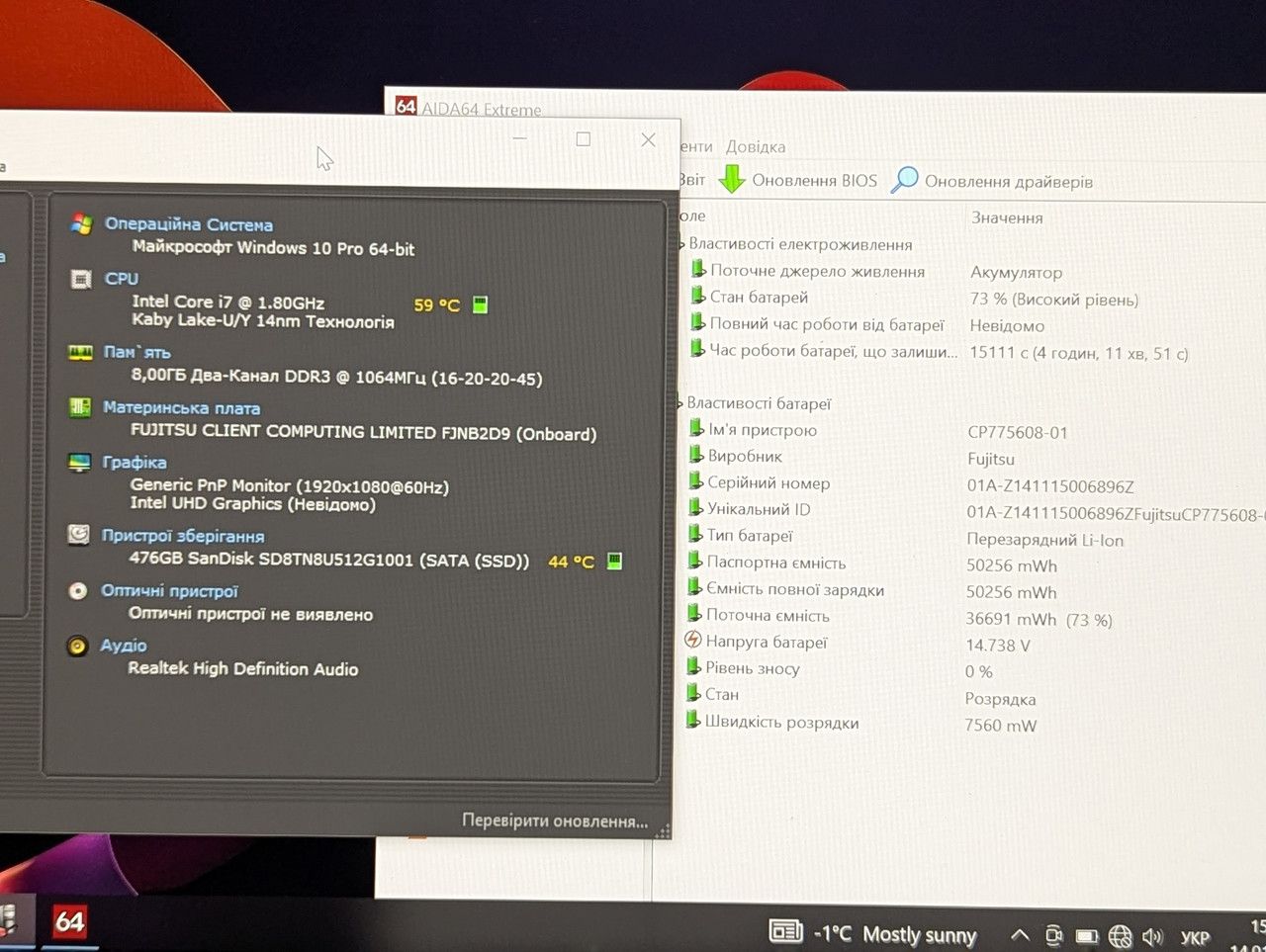Open AIDA64 from the taskbar icon

pos(69,922)
